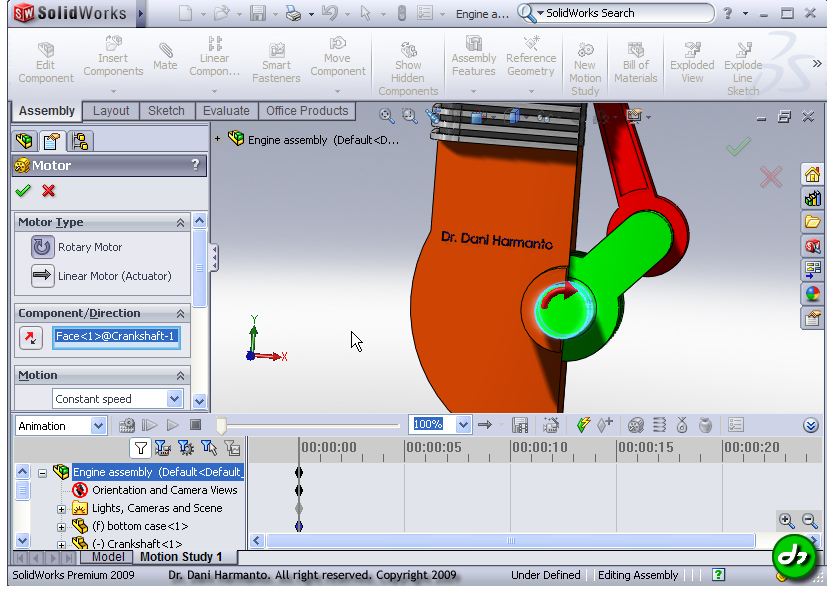Image resolution: width=836 pixels, height=610 pixels.
Task: Click the Add/Update Key icon
Action: pyautogui.click(x=605, y=425)
